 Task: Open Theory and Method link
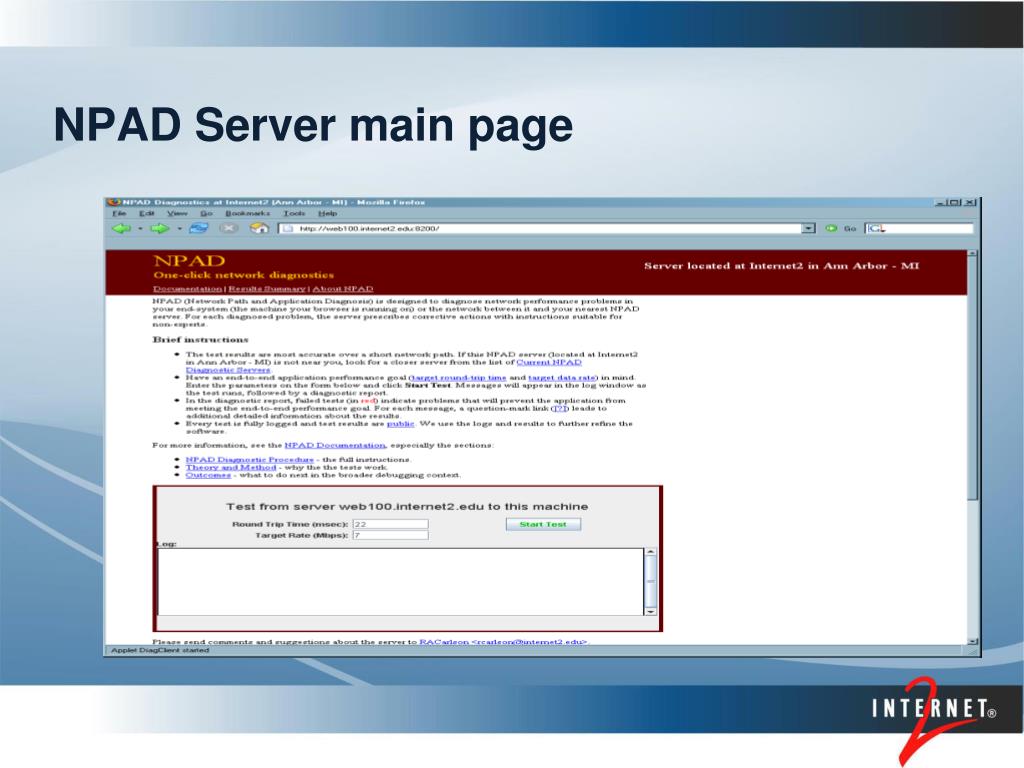pos(231,468)
